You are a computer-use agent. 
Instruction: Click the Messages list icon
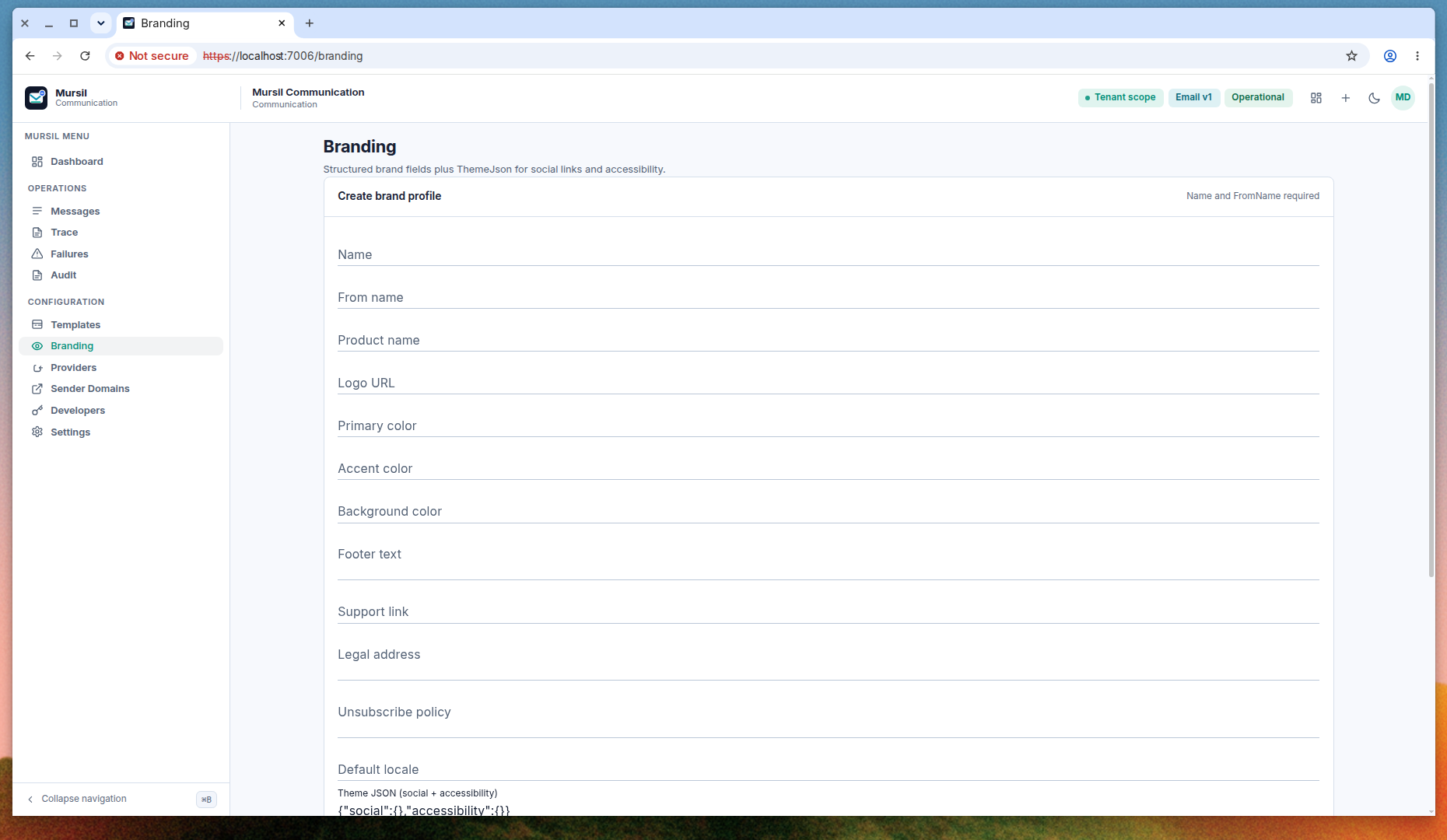37,211
